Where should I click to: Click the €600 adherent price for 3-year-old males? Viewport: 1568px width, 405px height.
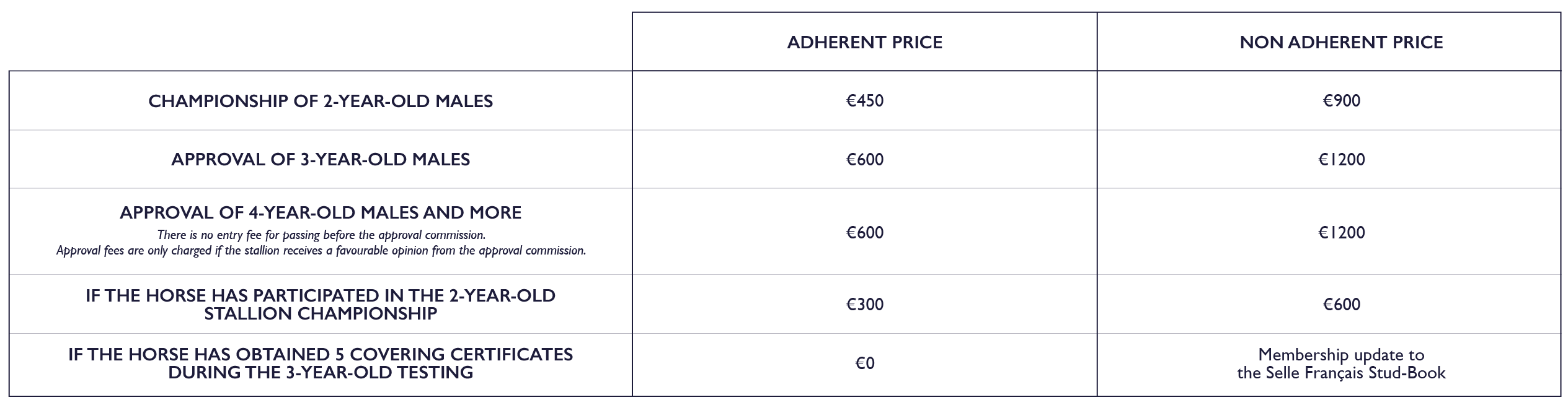point(864,159)
